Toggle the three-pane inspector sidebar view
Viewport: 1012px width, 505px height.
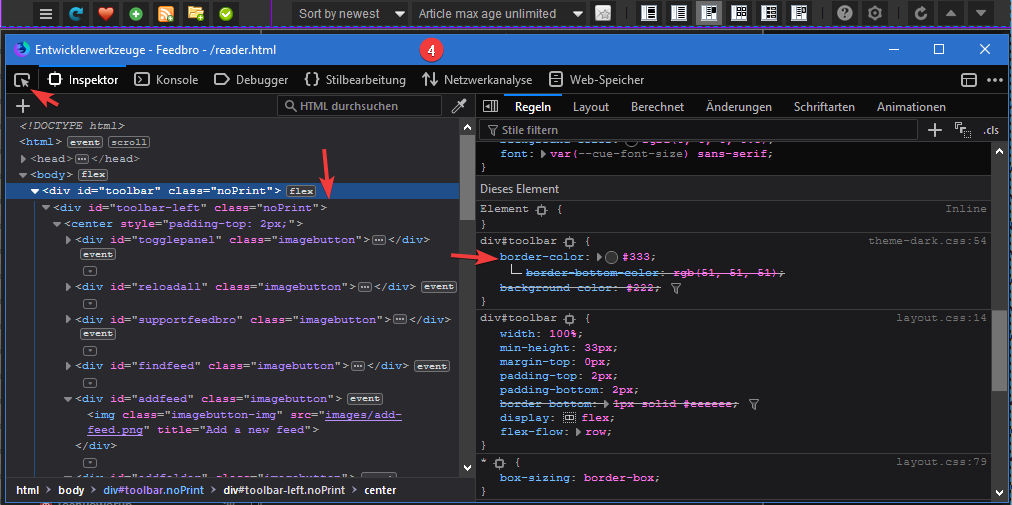pos(489,107)
